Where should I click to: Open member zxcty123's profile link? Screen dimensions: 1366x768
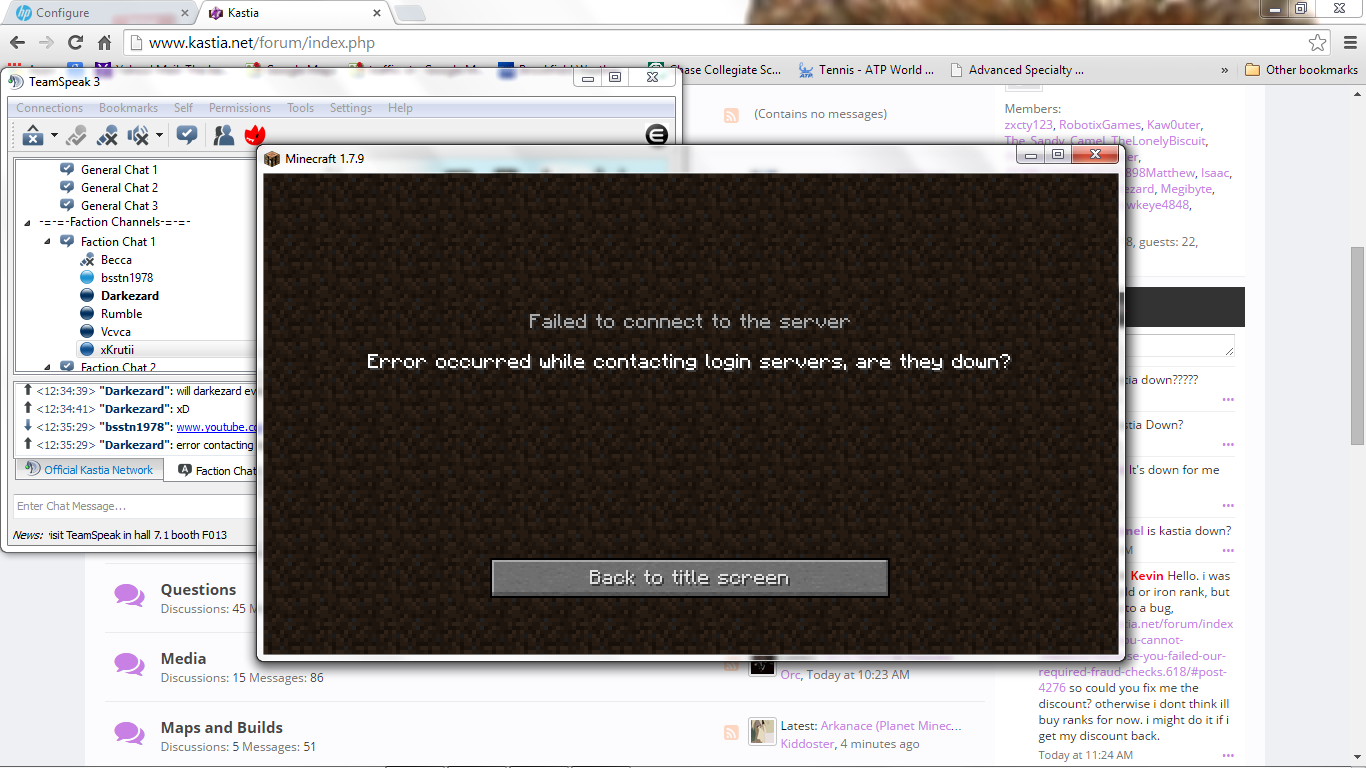click(x=1029, y=125)
